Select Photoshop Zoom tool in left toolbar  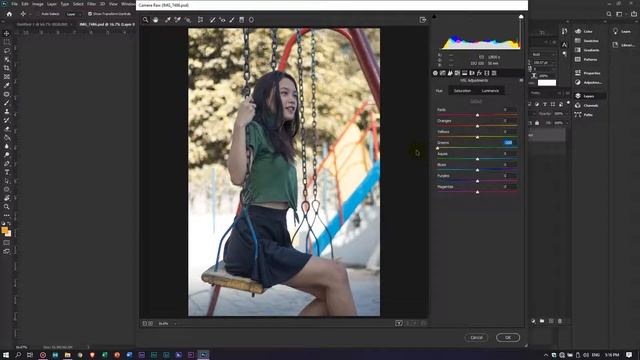pos(7,207)
